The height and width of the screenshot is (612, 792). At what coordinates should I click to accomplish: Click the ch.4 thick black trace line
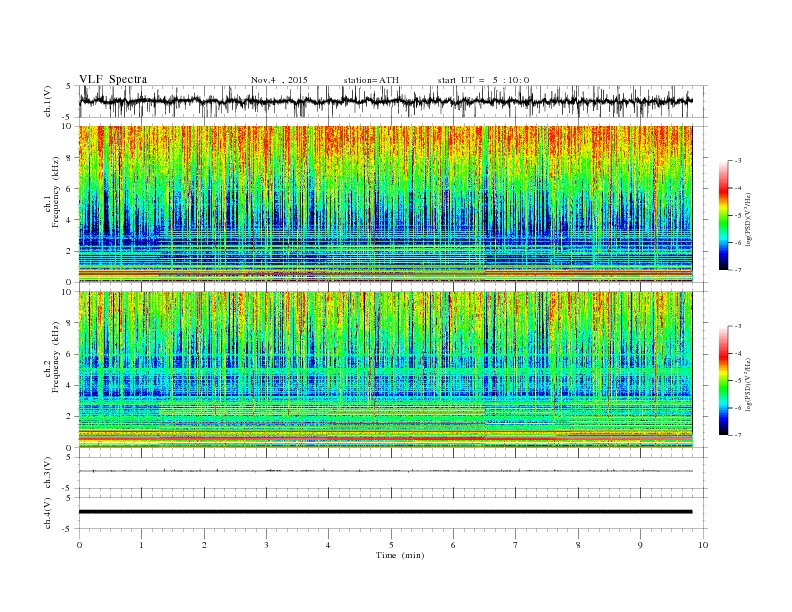click(385, 512)
